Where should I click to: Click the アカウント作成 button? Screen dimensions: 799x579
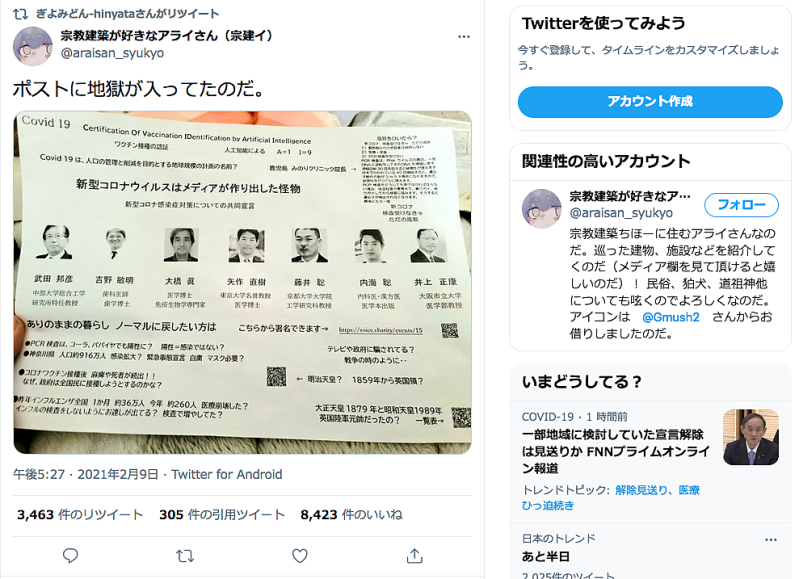650,102
